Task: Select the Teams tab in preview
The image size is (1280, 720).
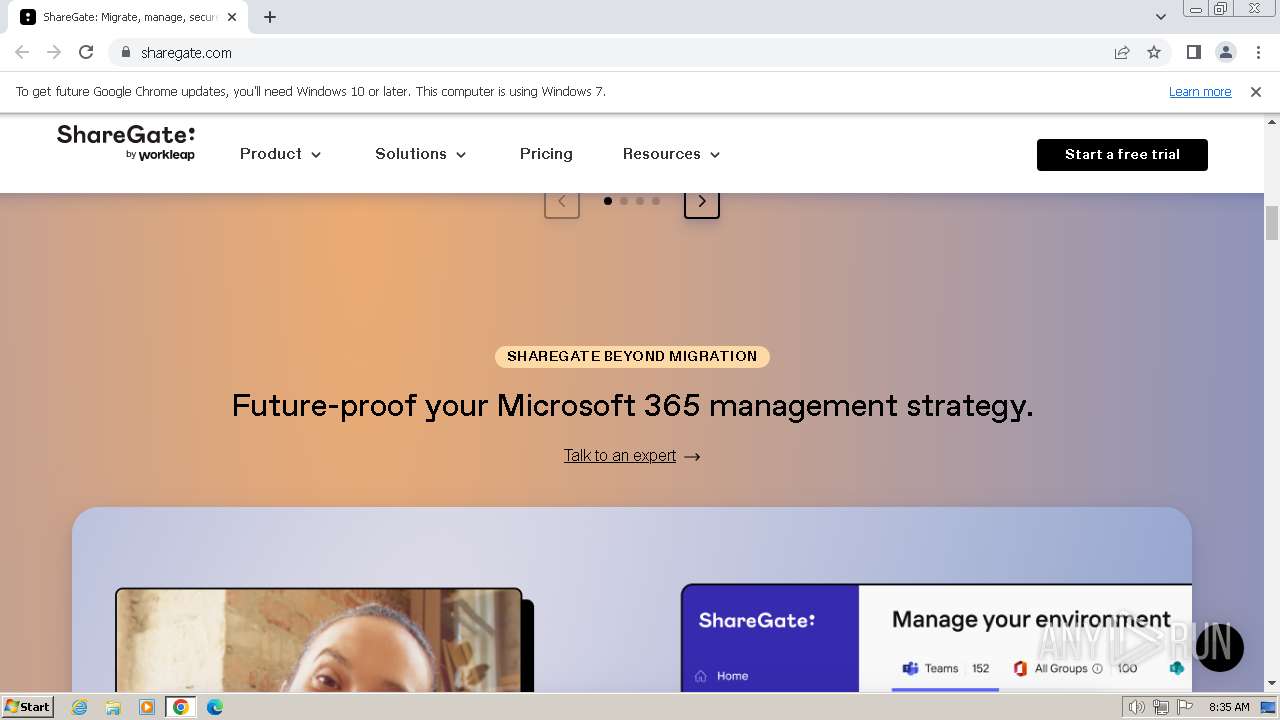Action: pyautogui.click(x=946, y=669)
